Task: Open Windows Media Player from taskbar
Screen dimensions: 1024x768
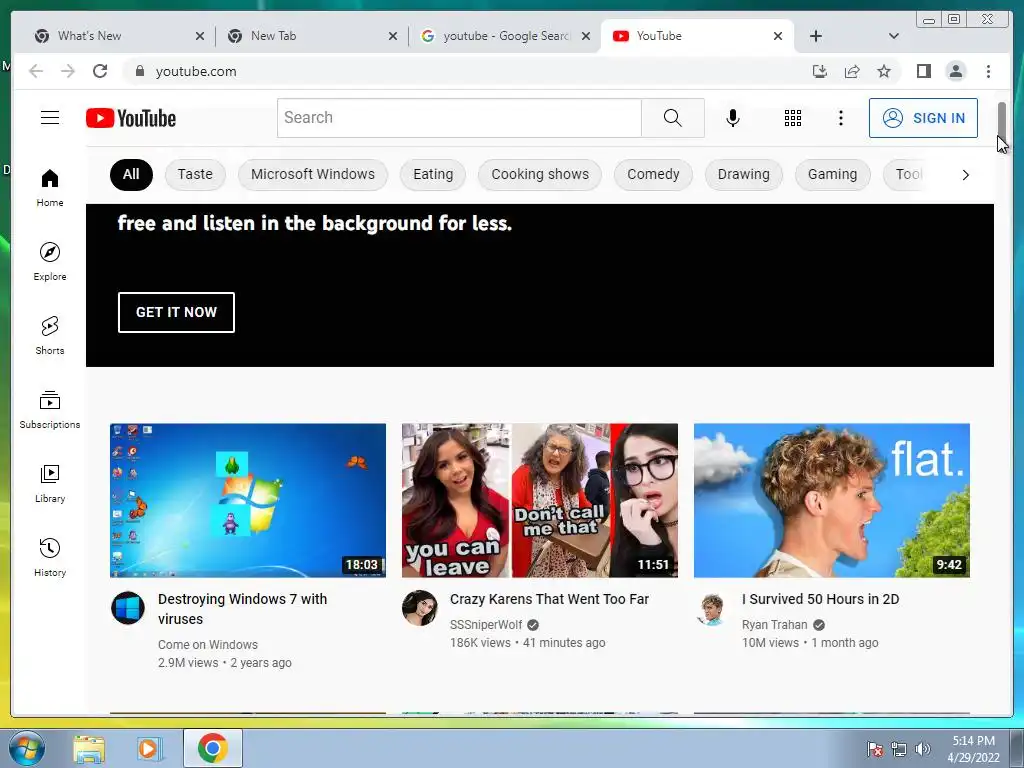Action: tap(149, 749)
